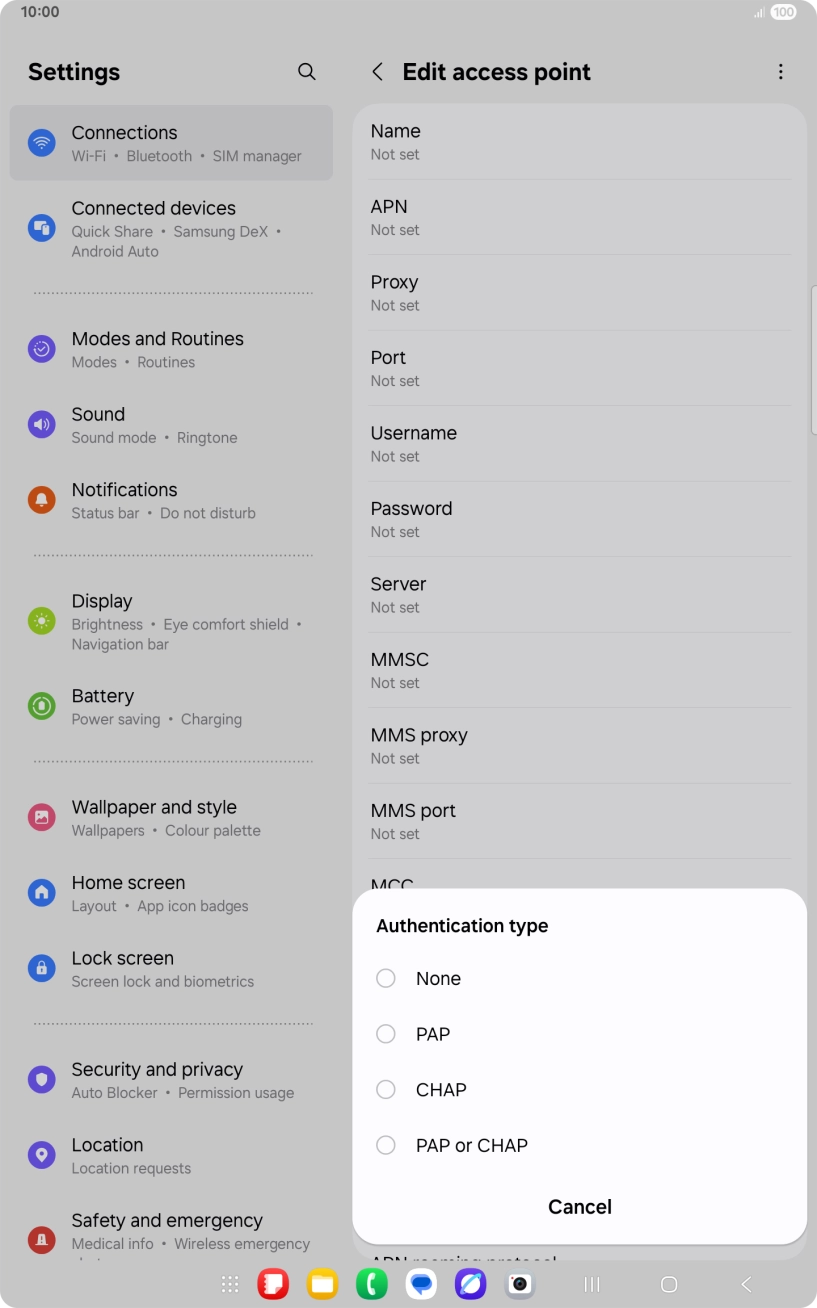Open the yellow My Files app
Screen dimensions: 817x1308
(322, 1284)
